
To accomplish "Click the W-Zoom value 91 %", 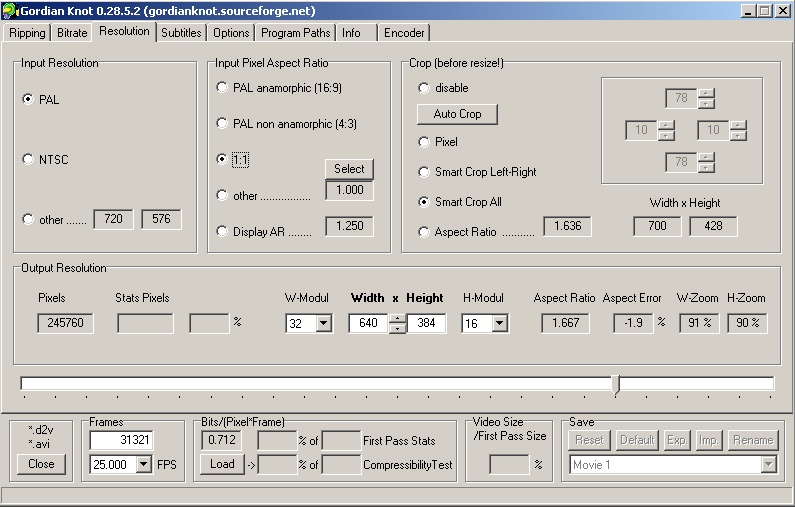I will (x=699, y=323).
